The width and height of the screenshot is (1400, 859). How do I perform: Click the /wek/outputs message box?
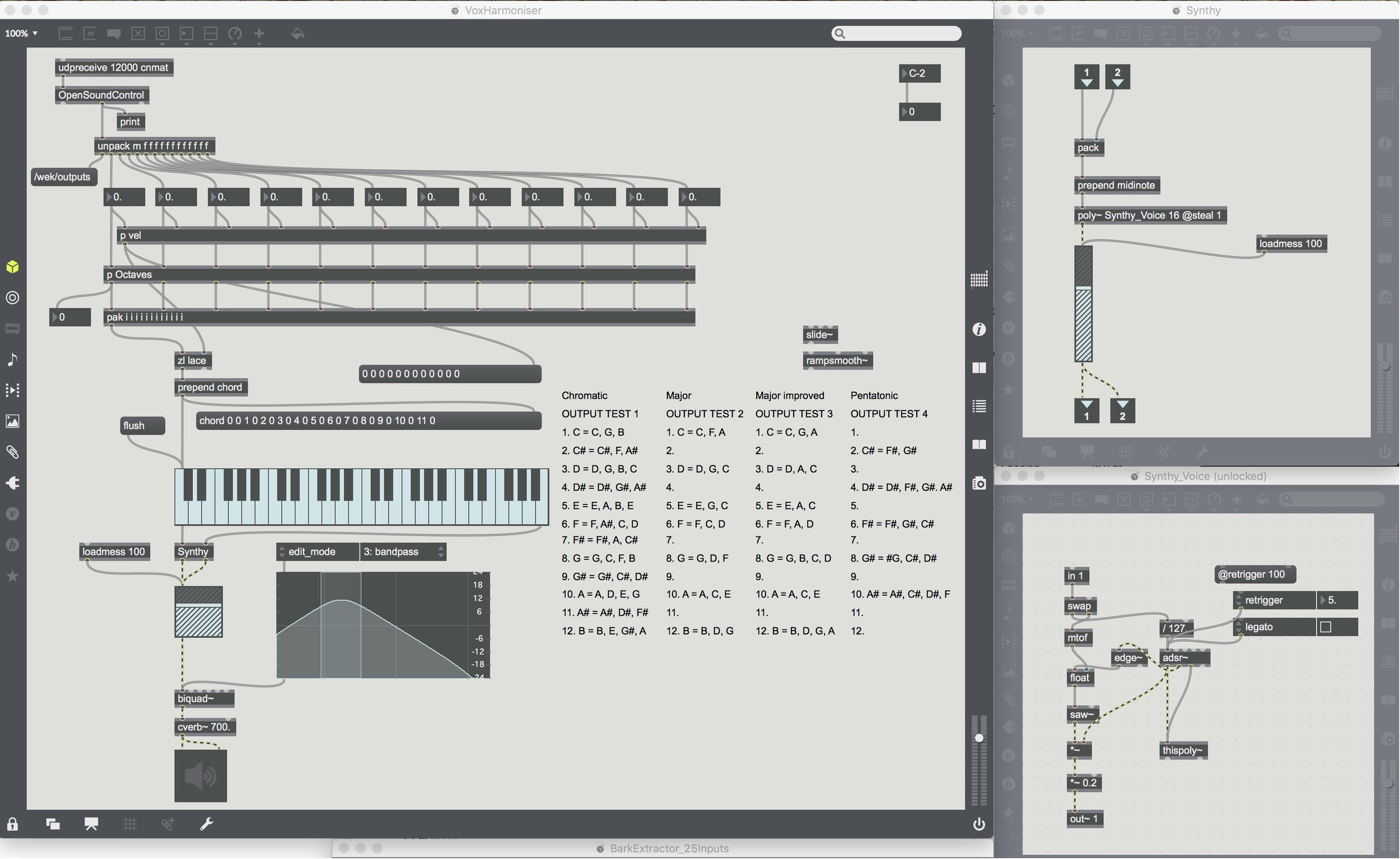64,177
